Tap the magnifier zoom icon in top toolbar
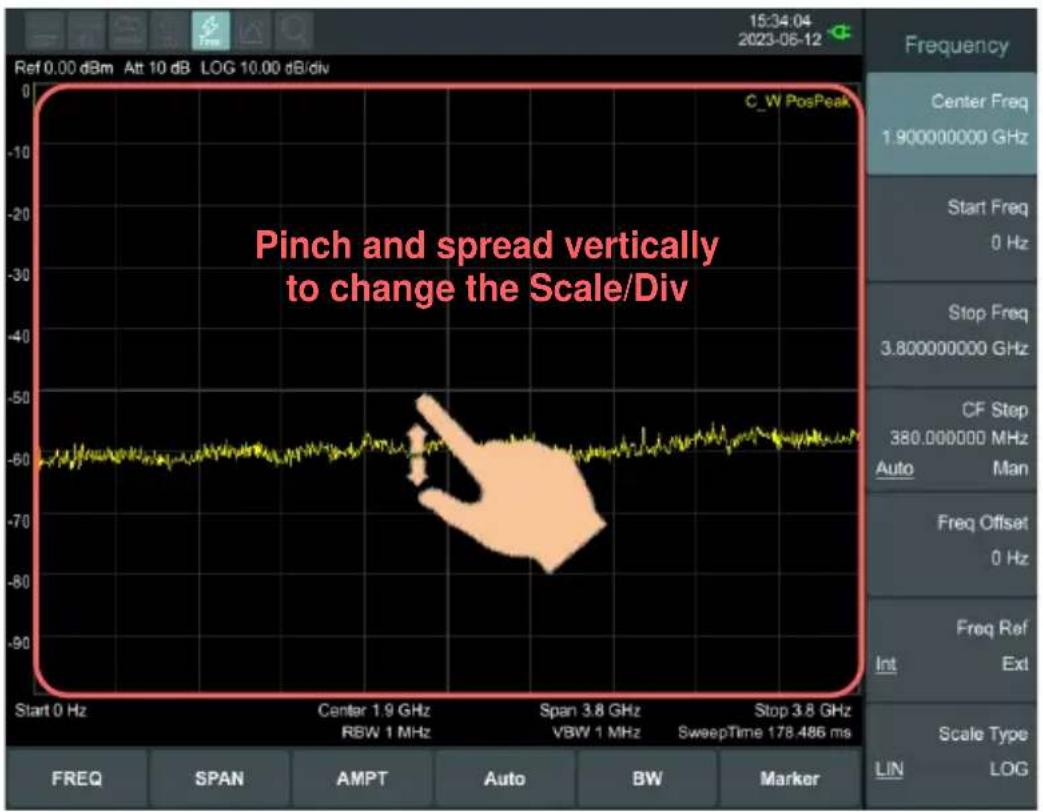Image resolution: width=1043 pixels, height=812 pixels. 293,31
